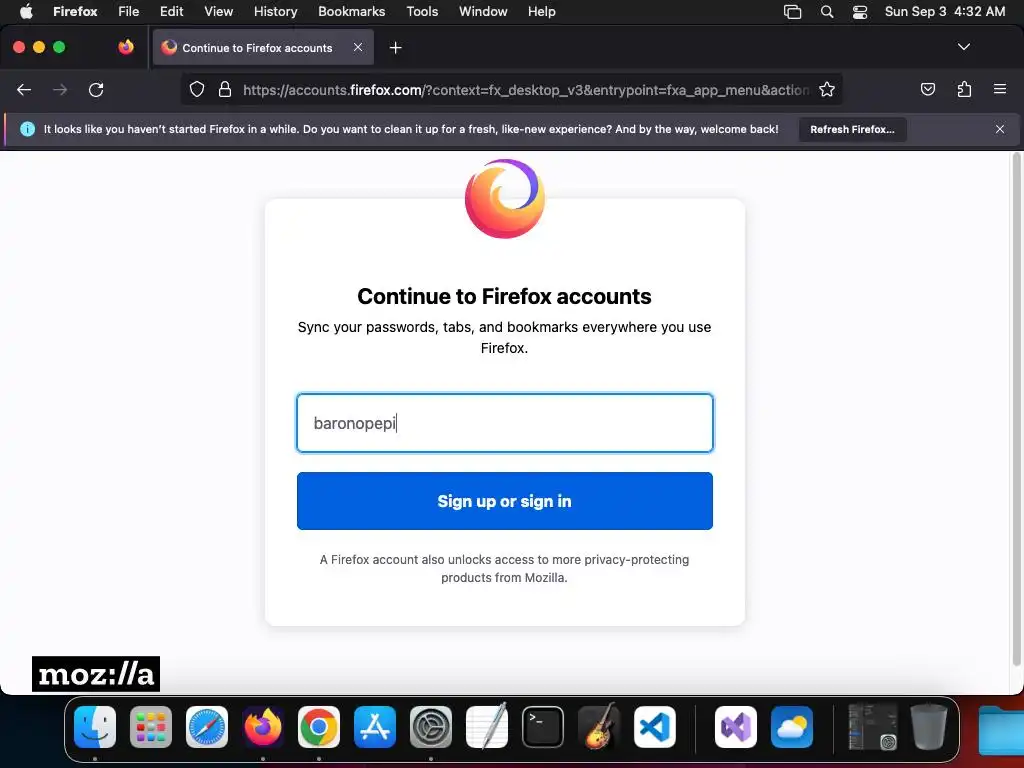Open the Window menu

click(x=483, y=11)
